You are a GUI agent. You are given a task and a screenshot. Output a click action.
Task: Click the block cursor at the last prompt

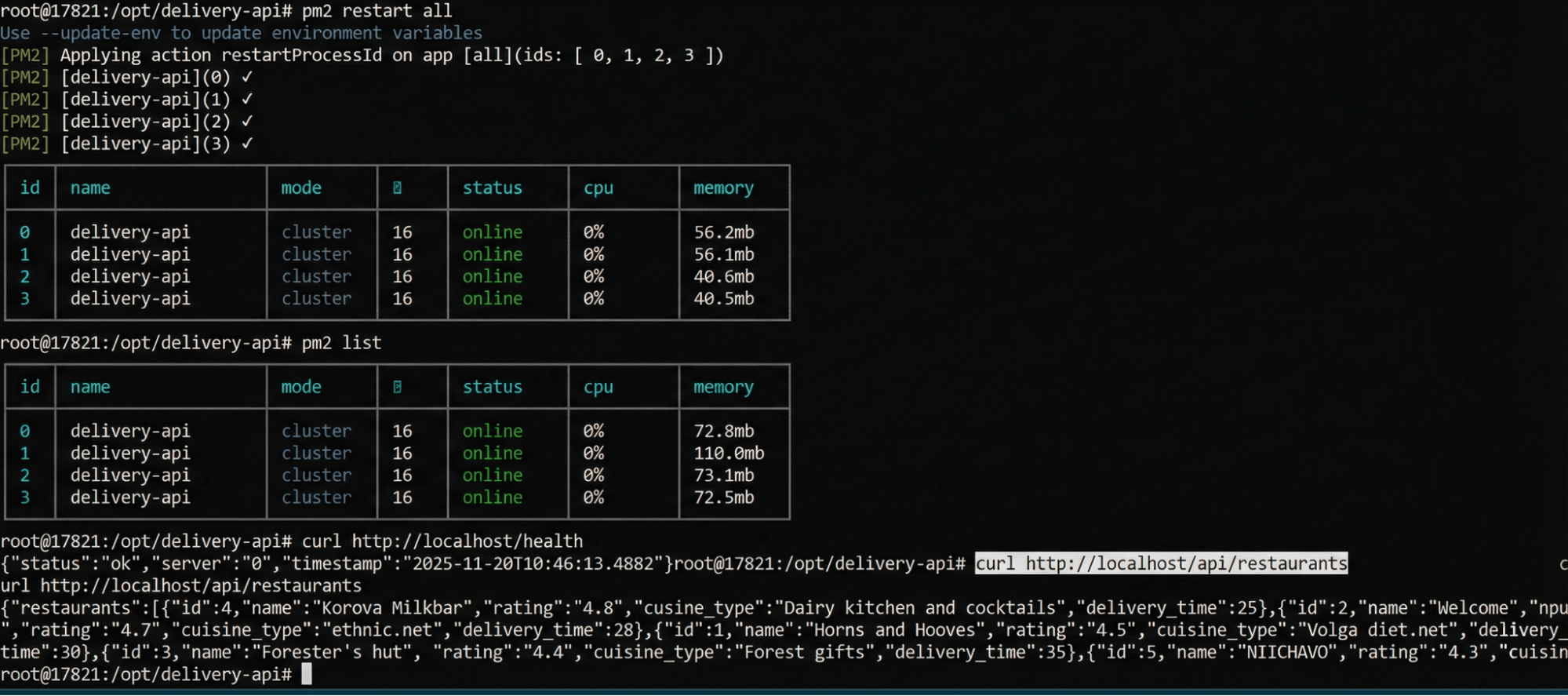(x=307, y=674)
